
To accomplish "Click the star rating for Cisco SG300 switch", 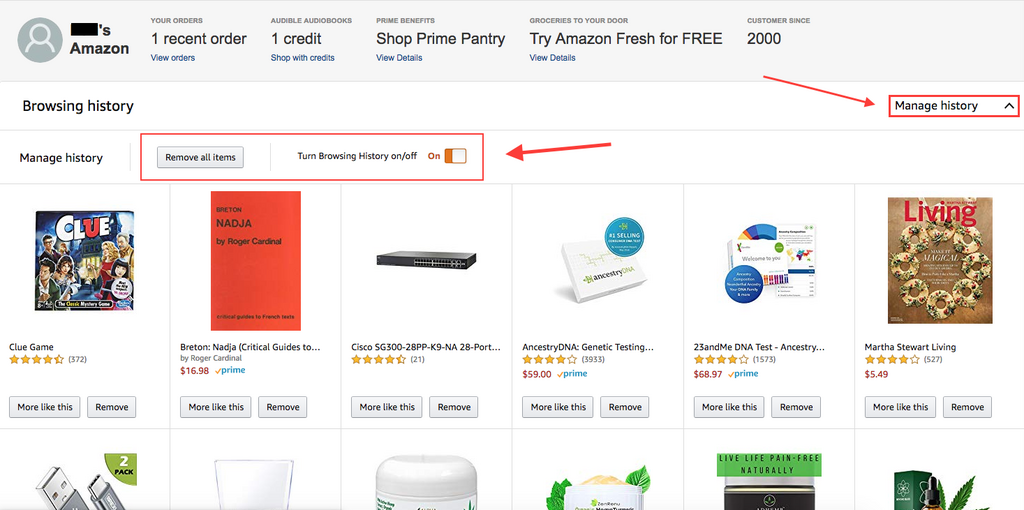I will (379, 359).
